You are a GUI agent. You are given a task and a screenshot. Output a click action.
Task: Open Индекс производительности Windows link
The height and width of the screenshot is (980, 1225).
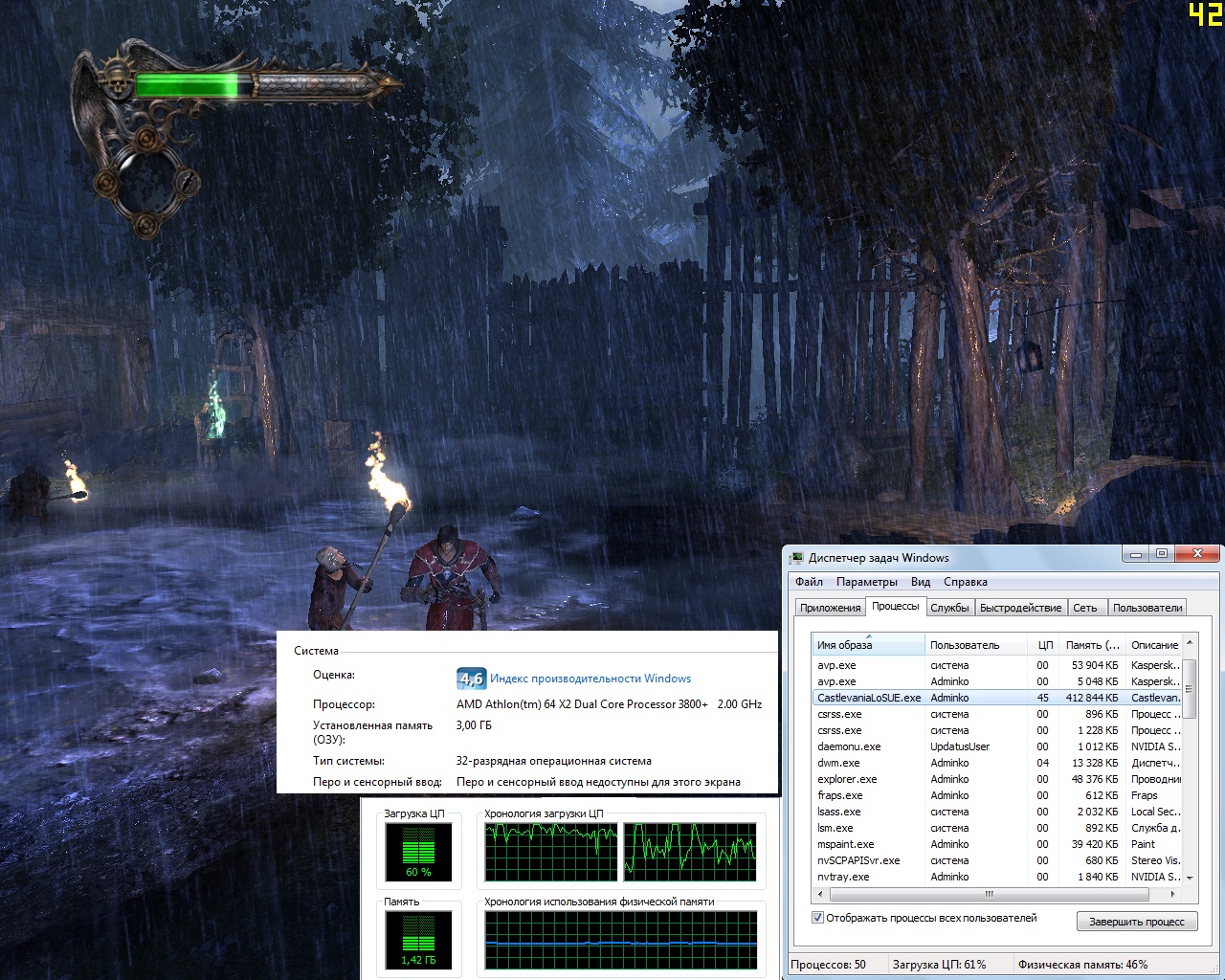[x=590, y=679]
